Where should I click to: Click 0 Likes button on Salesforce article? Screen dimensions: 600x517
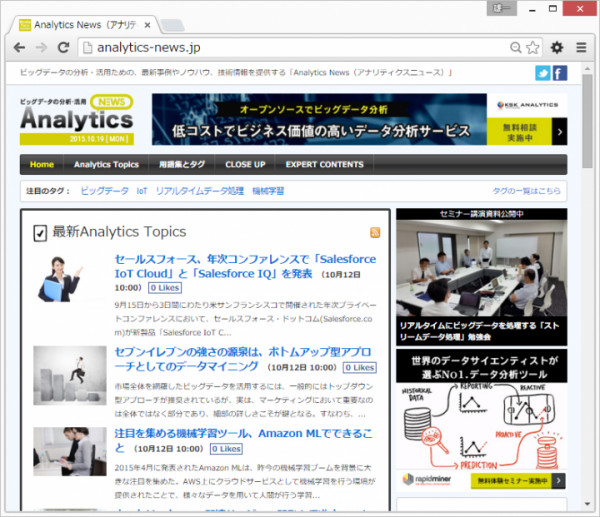tap(165, 288)
